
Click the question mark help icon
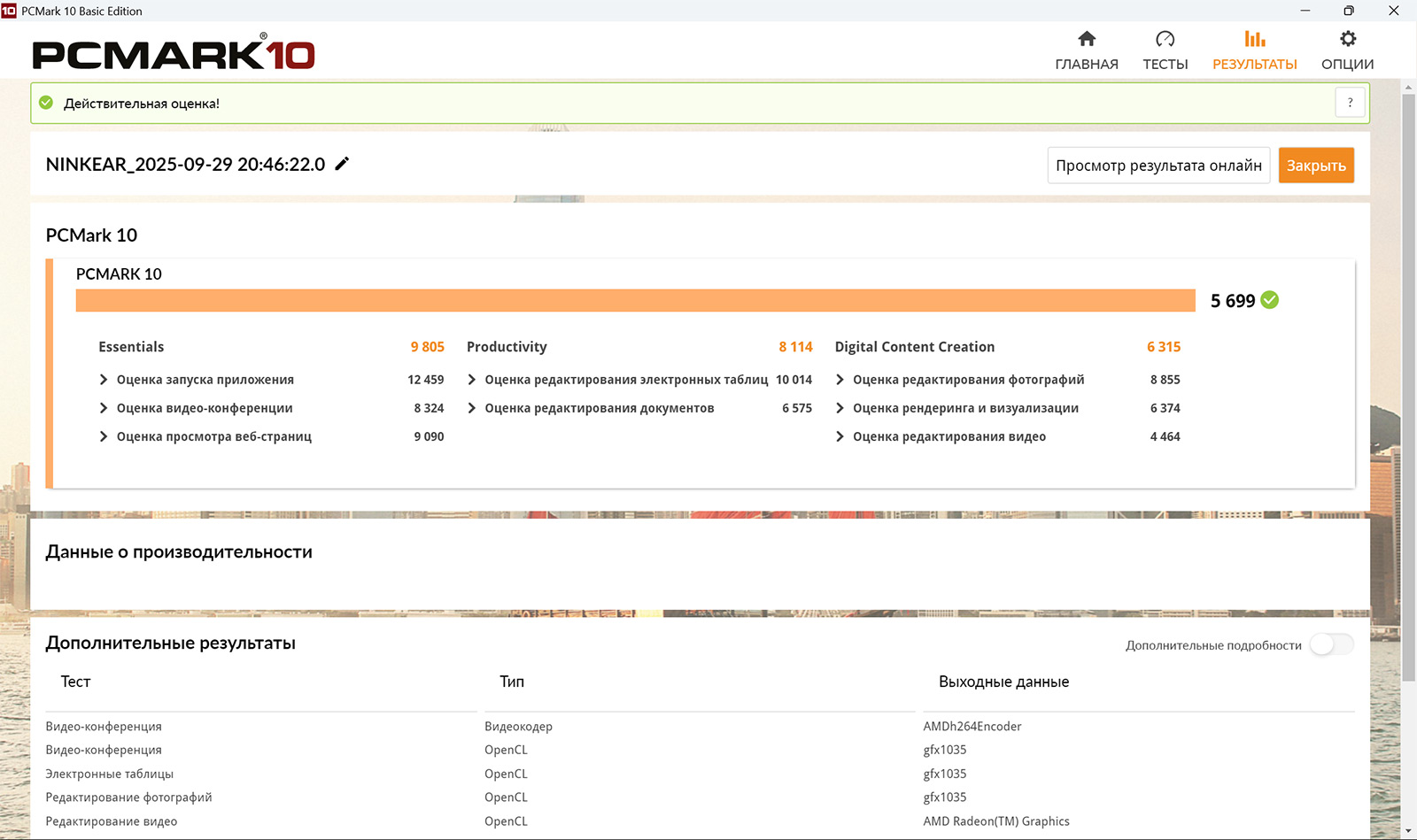(1350, 103)
